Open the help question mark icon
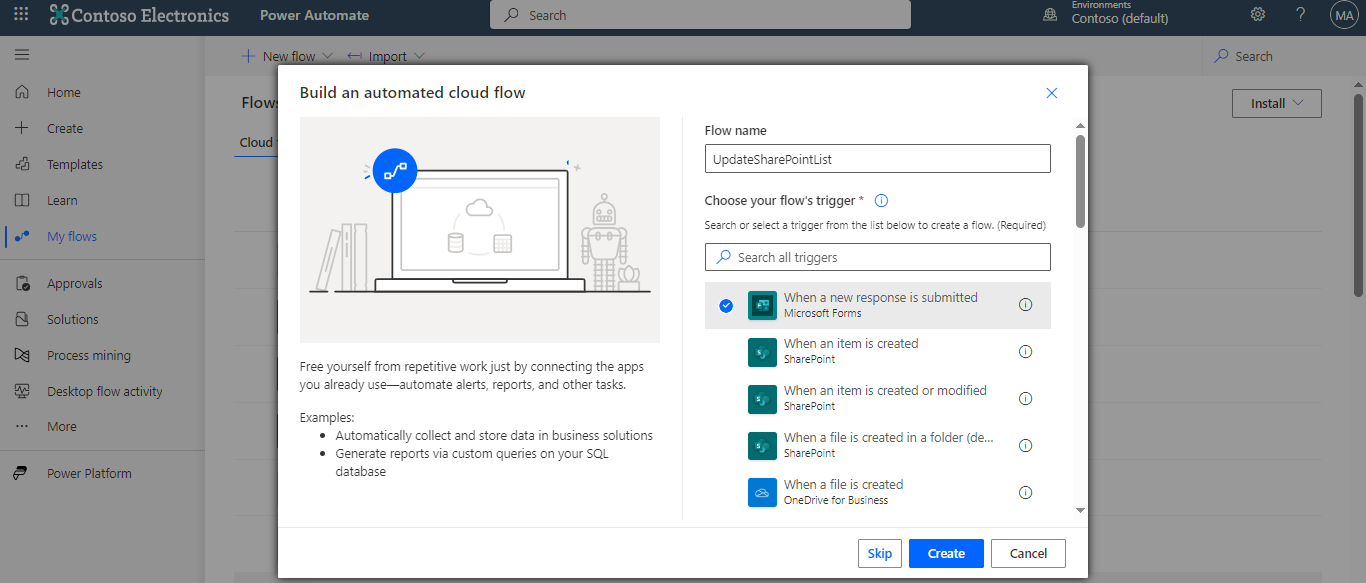The width and height of the screenshot is (1366, 583). pos(1300,15)
